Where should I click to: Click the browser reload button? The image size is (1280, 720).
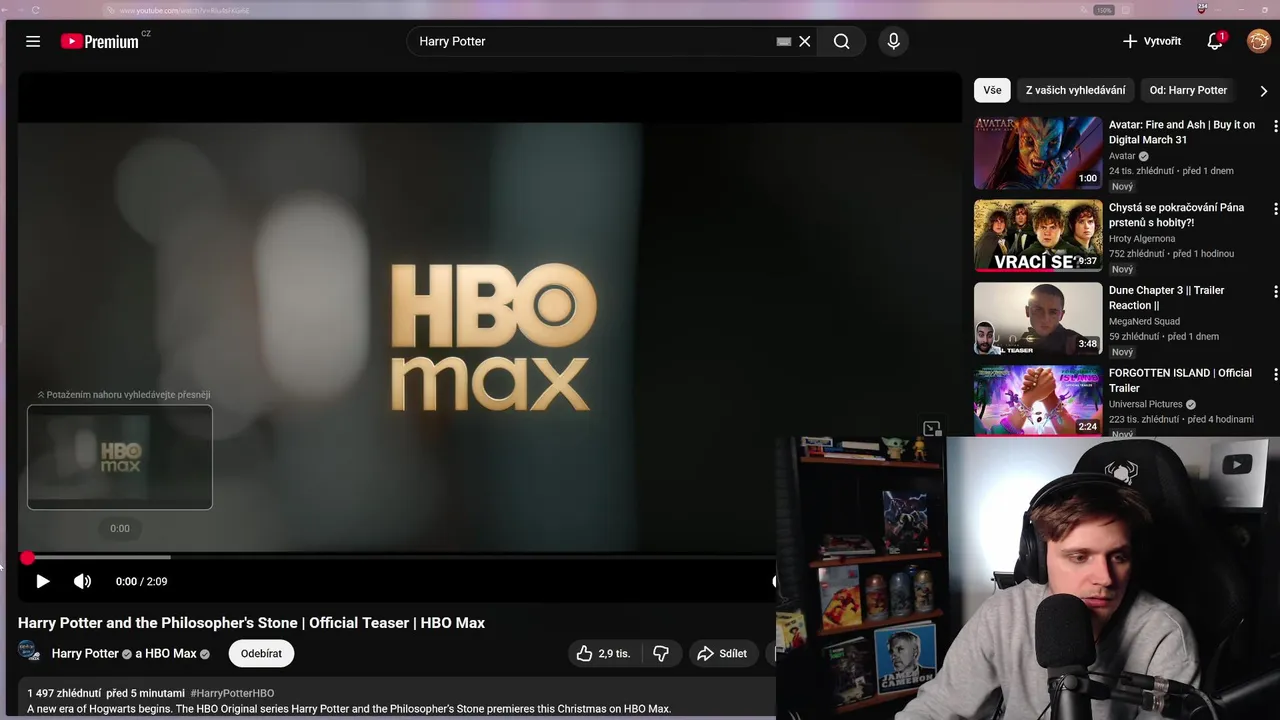tap(36, 10)
